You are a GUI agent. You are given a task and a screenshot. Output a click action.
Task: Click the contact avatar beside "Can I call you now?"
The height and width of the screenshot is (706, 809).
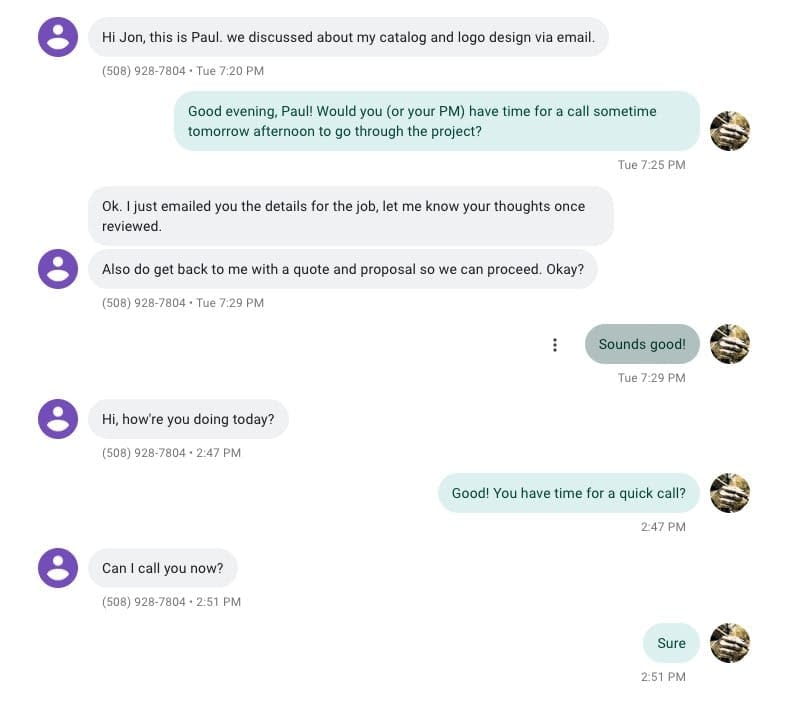(x=58, y=568)
